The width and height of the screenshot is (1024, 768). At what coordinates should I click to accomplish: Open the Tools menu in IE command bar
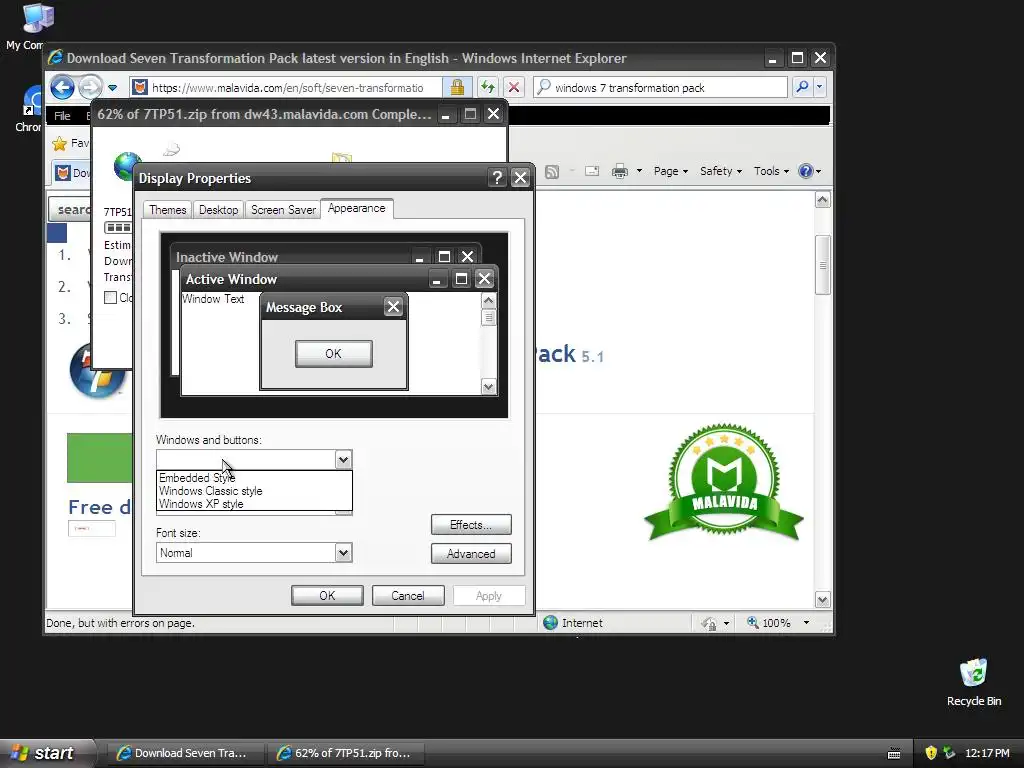771,171
